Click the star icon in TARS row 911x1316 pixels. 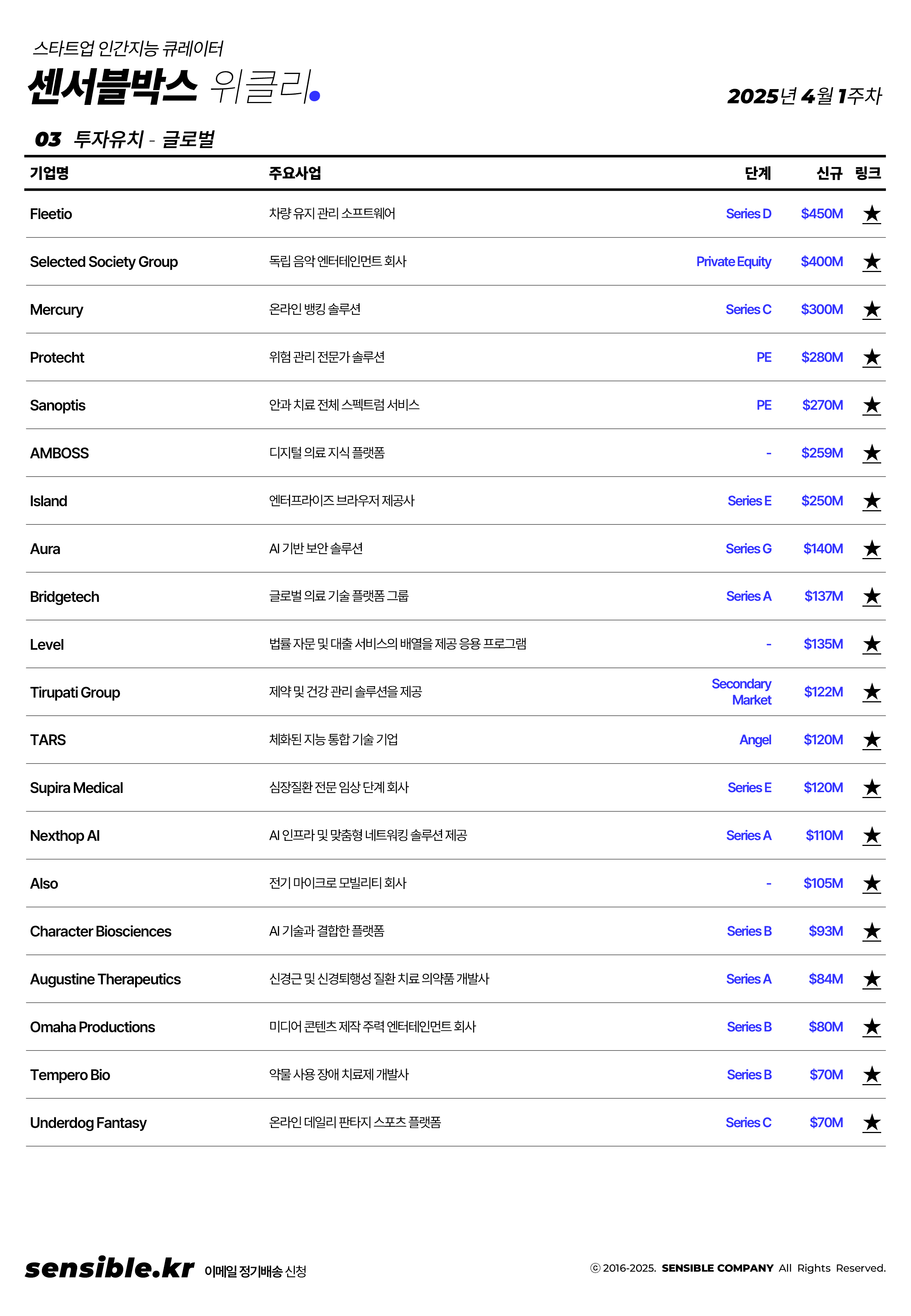871,740
